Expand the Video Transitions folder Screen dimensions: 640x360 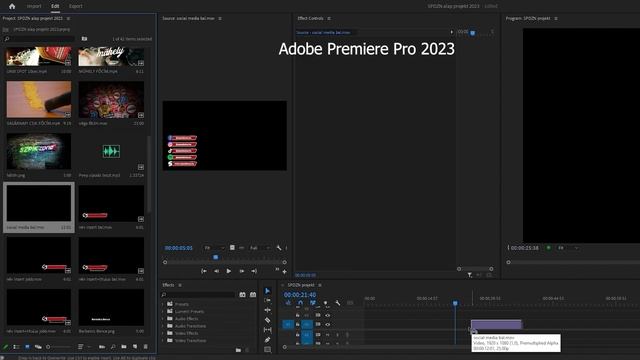tap(163, 340)
